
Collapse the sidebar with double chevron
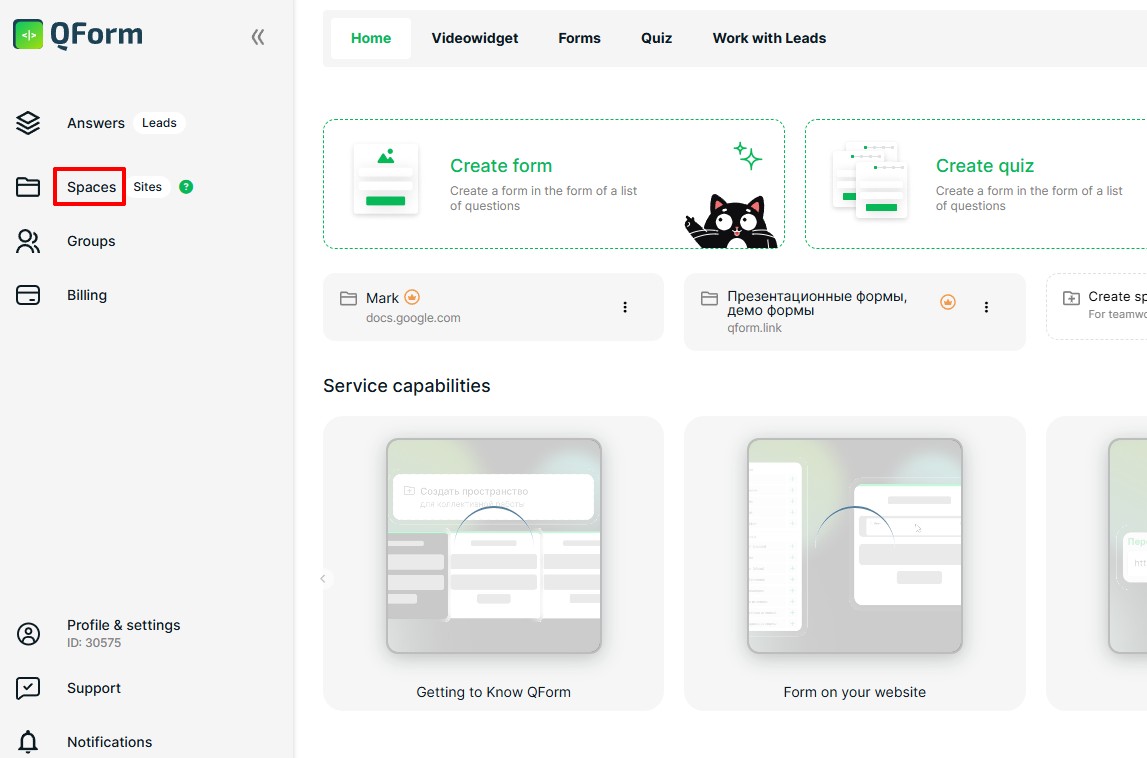pyautogui.click(x=258, y=38)
